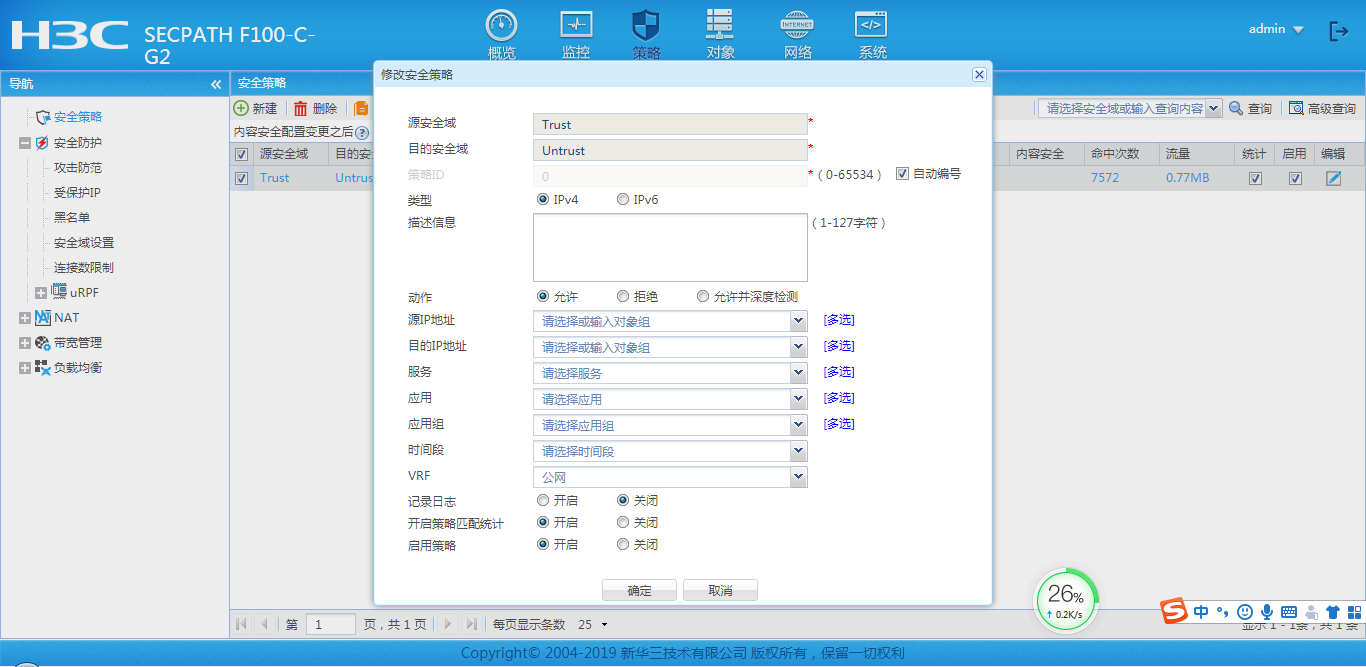Open 黑名单 in navigation tree
Screen dimensions: 1366x667
click(x=72, y=218)
